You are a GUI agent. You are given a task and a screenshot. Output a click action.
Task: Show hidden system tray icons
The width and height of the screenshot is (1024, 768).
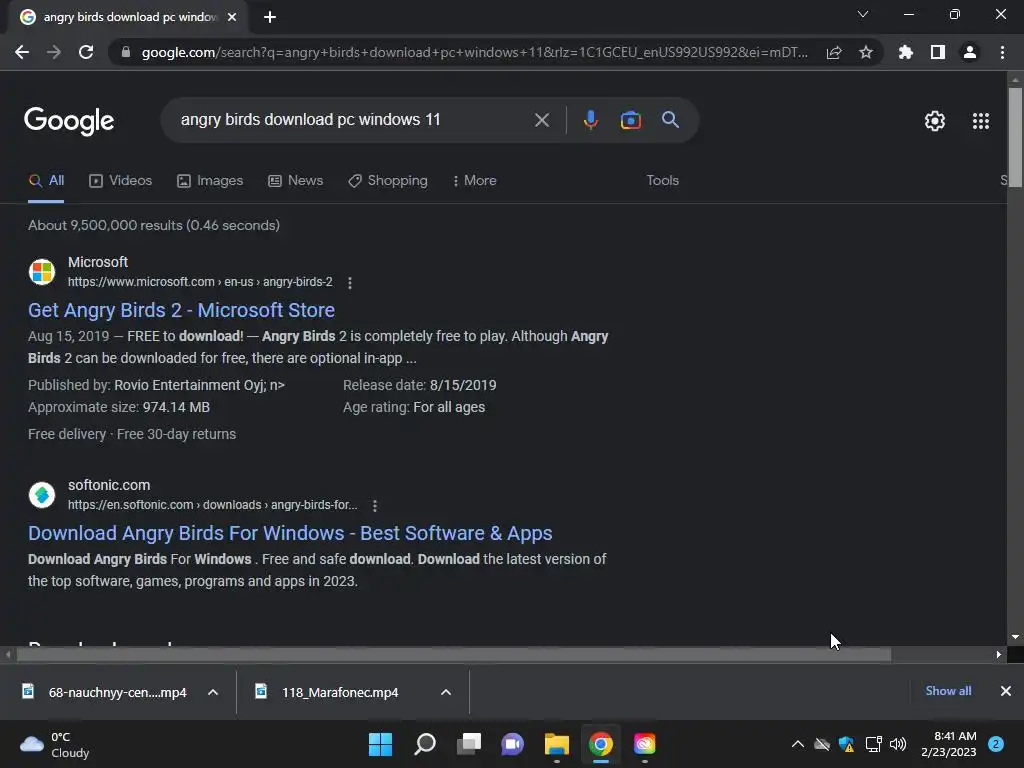point(797,744)
